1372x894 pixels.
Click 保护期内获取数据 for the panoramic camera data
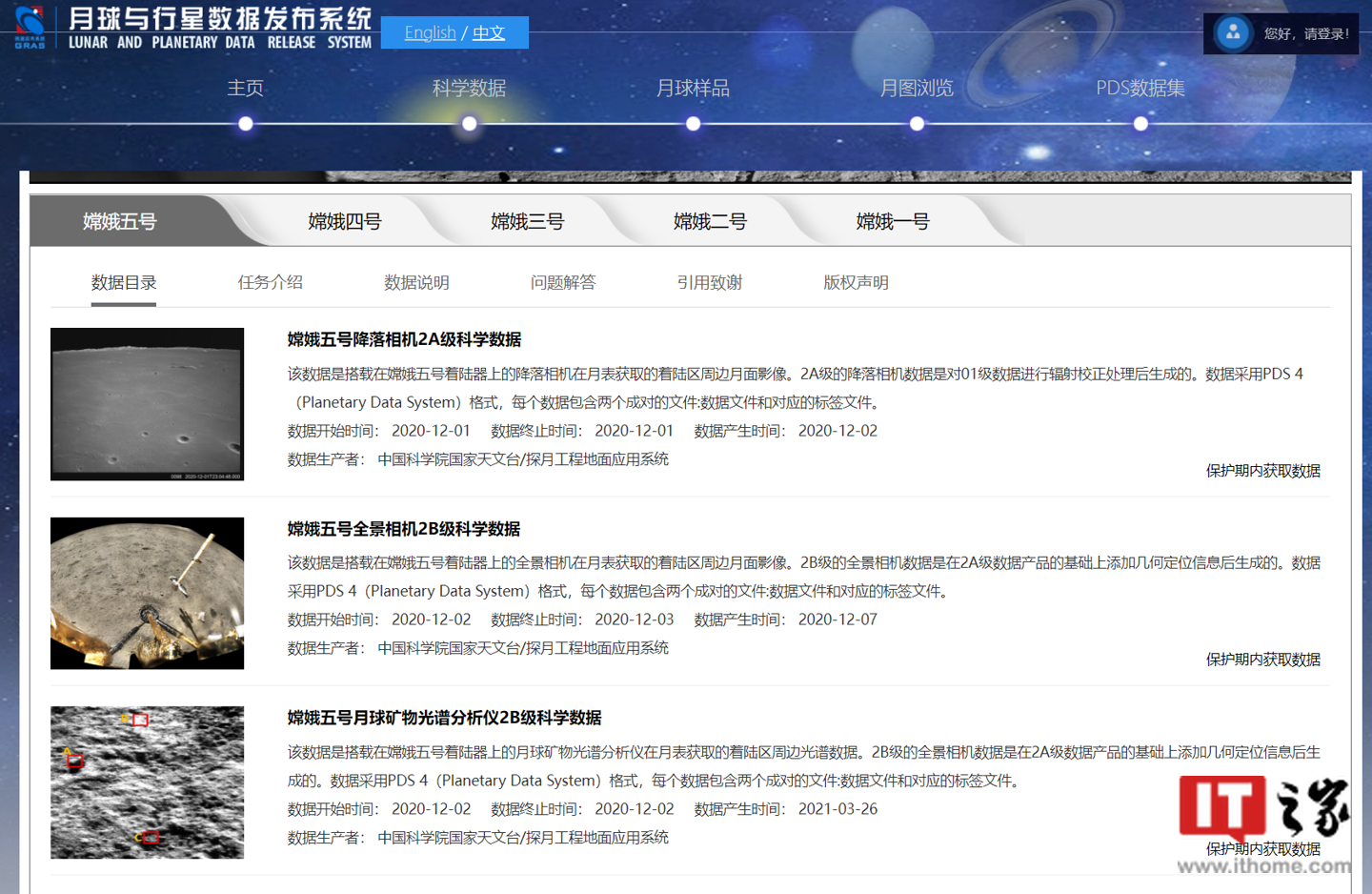click(x=1261, y=659)
